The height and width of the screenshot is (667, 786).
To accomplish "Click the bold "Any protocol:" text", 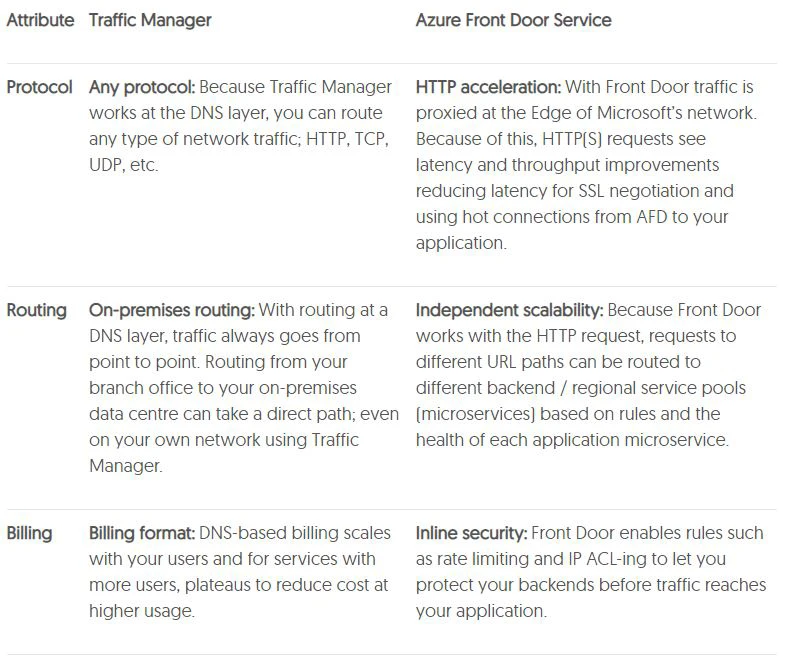I will [x=142, y=87].
